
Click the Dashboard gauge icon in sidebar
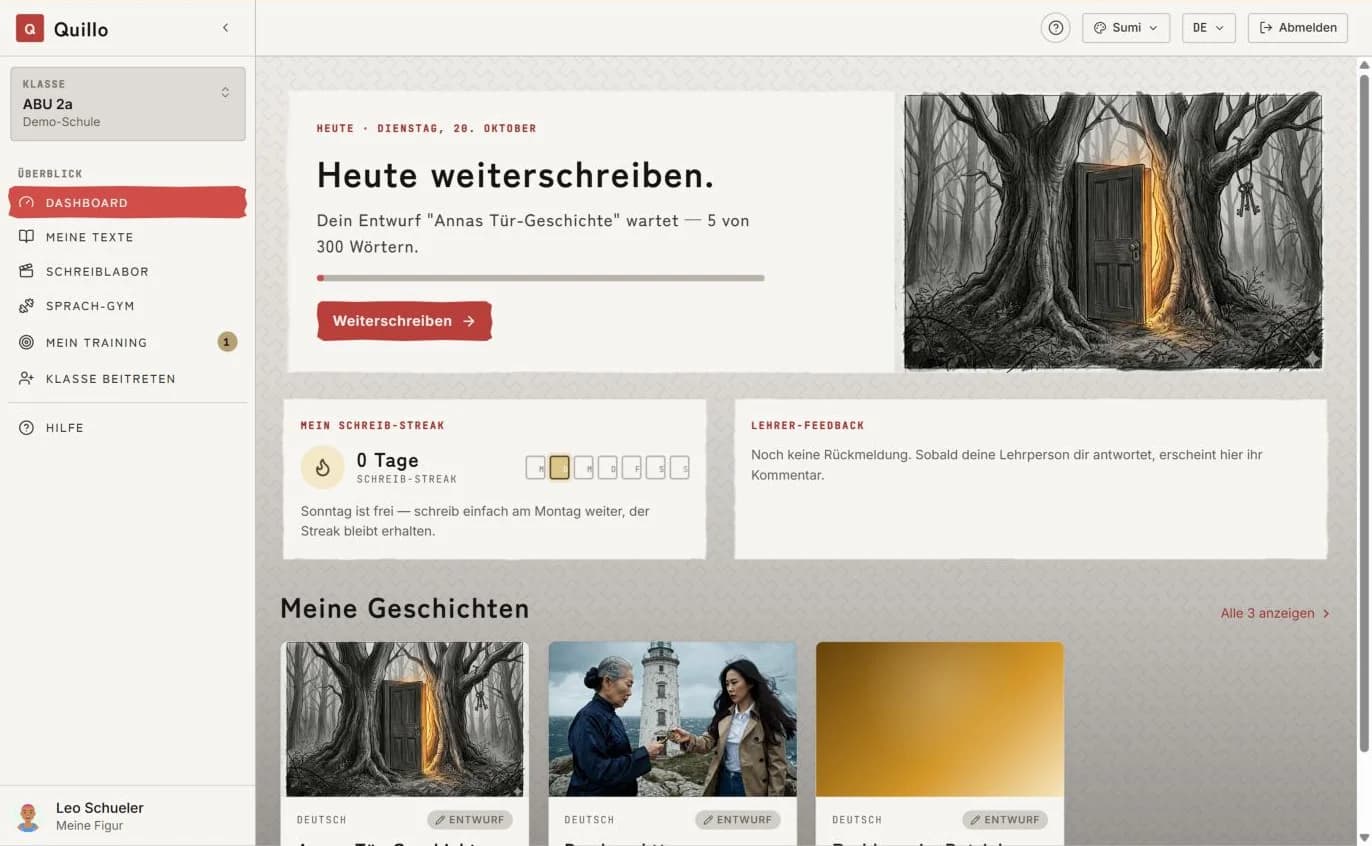pyautogui.click(x=26, y=203)
